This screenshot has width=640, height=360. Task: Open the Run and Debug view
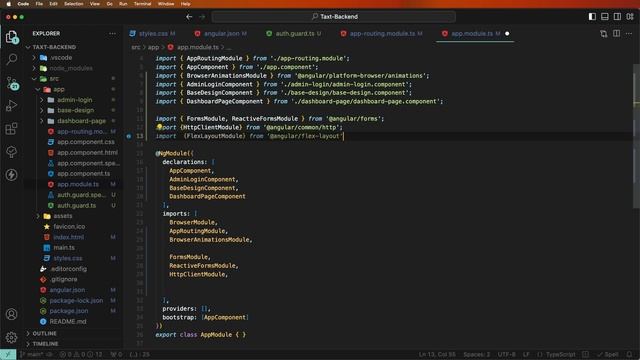pos(11,106)
